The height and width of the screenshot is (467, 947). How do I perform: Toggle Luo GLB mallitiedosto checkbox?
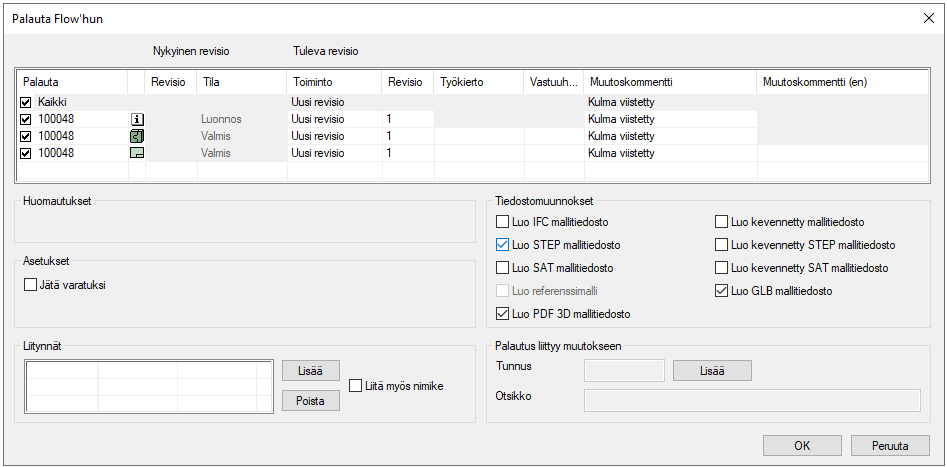[x=722, y=291]
